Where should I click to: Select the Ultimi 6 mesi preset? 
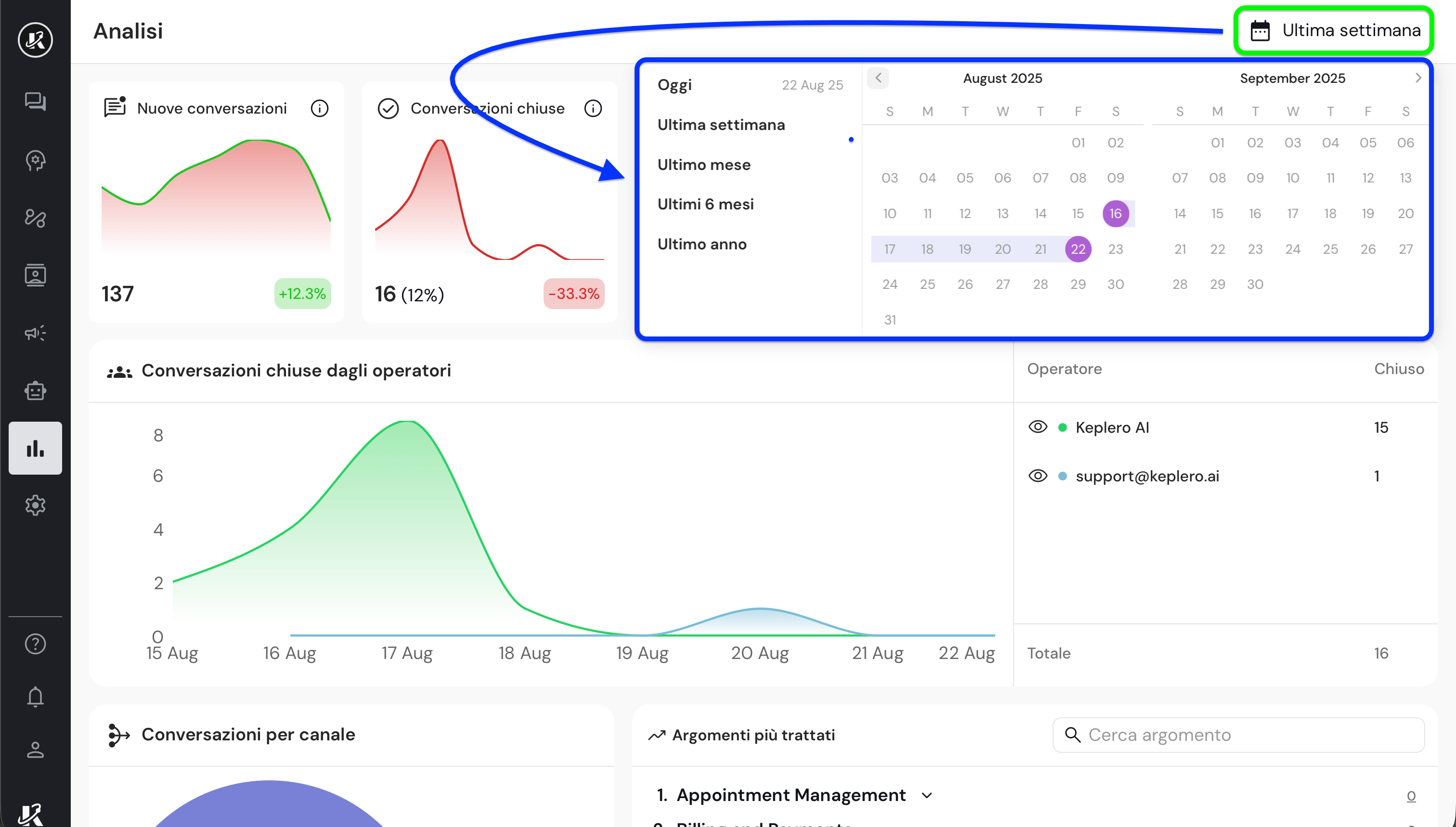(x=705, y=204)
